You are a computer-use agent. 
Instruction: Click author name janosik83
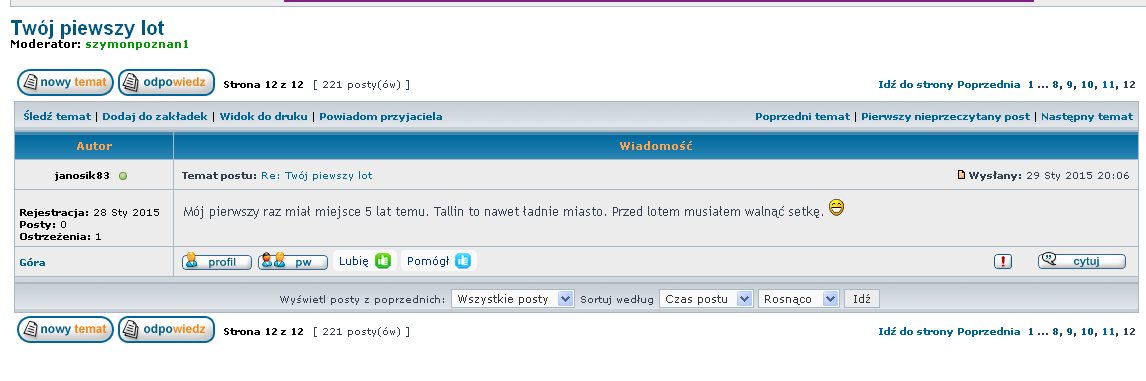[x=82, y=176]
